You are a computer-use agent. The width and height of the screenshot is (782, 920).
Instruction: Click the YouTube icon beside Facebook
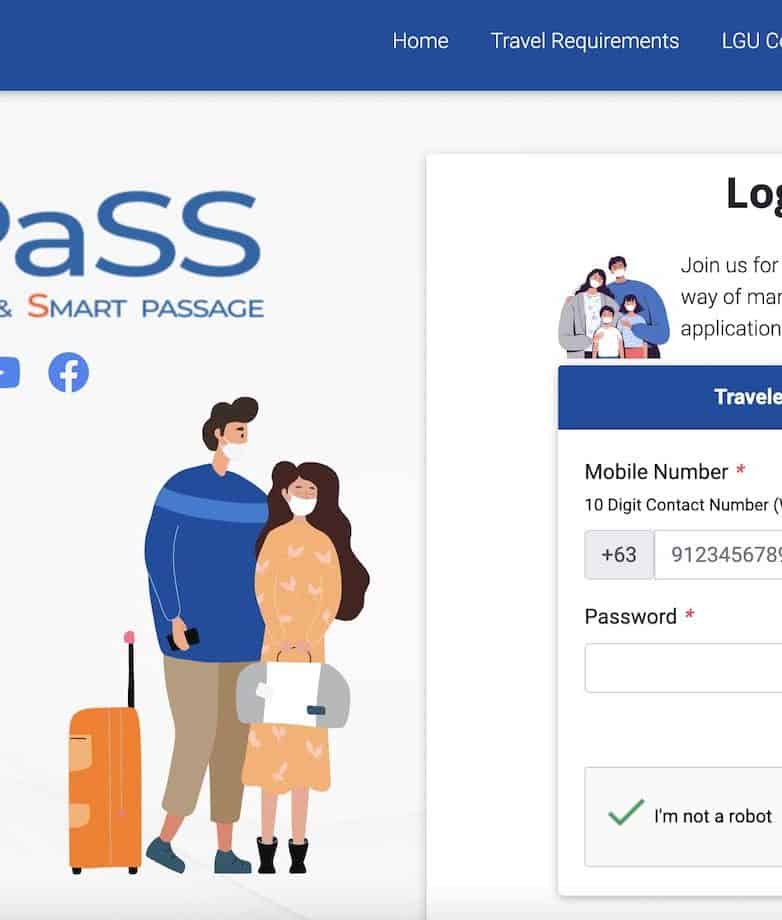click(x=9, y=373)
